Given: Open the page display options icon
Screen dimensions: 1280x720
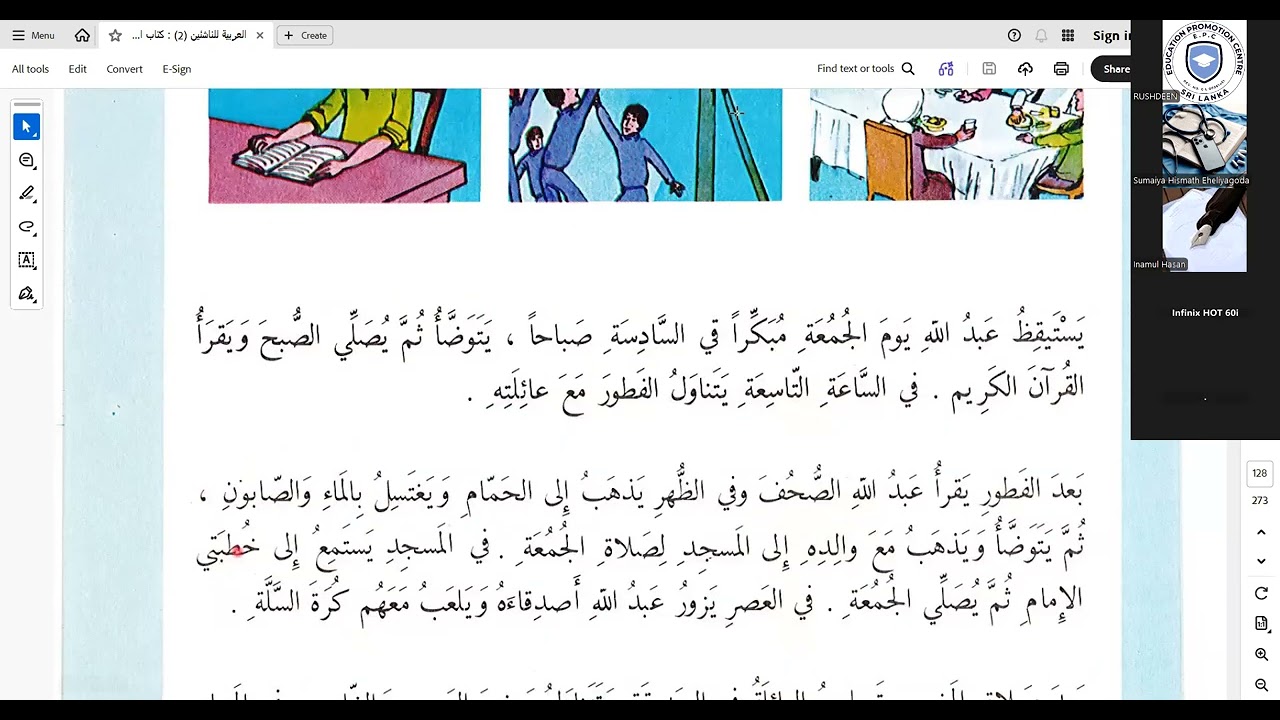Looking at the screenshot, I should click(x=1261, y=624).
